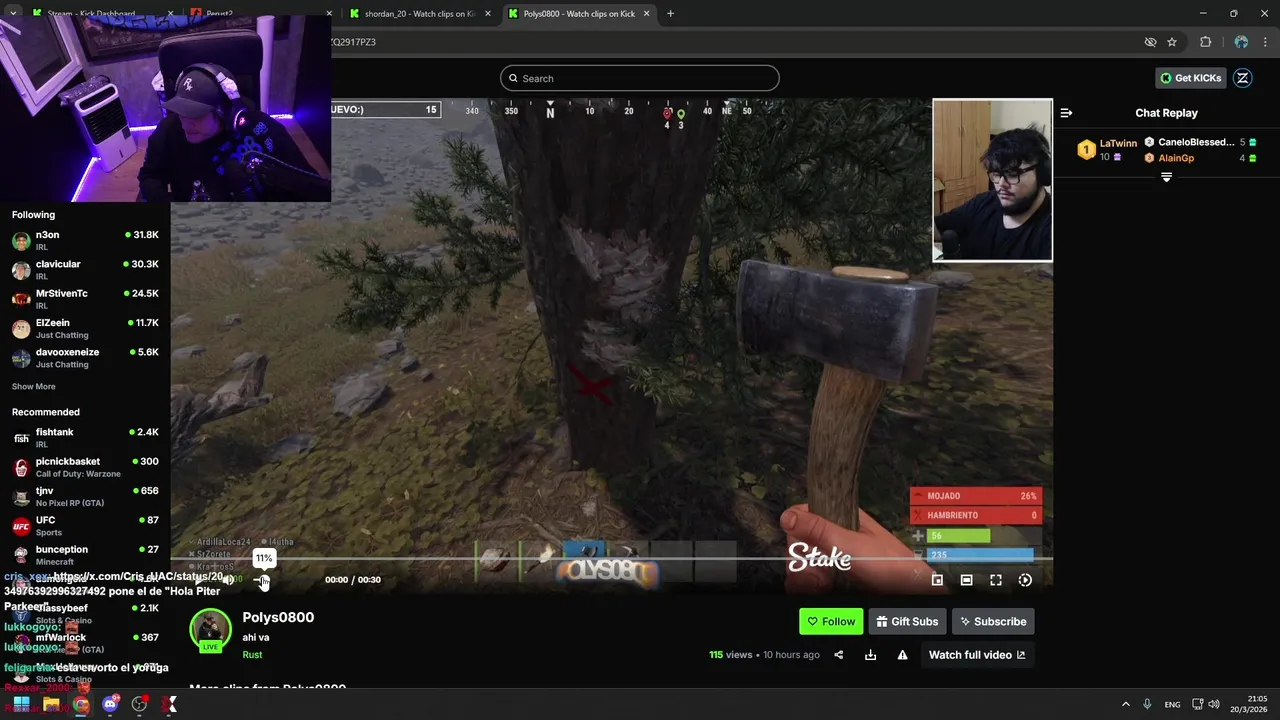Click the crossed-eye icon in address bar
The height and width of the screenshot is (720, 1280).
tap(1150, 42)
